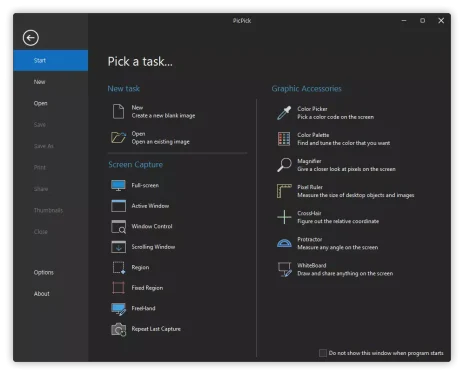Choose the Region capture label
The width and height of the screenshot is (464, 375).
click(140, 267)
